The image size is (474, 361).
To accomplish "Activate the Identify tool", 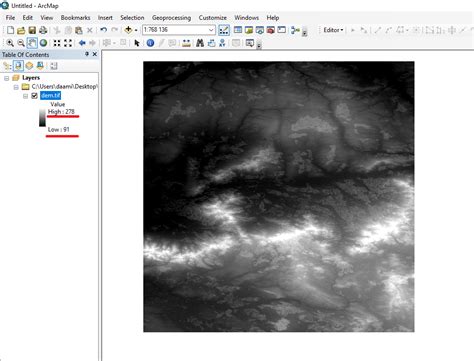I will coord(150,43).
